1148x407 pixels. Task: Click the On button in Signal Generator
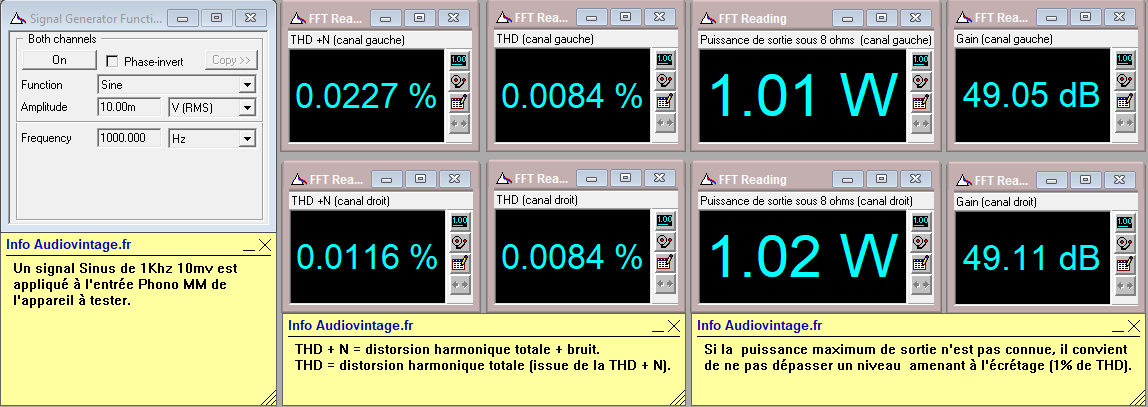point(59,60)
